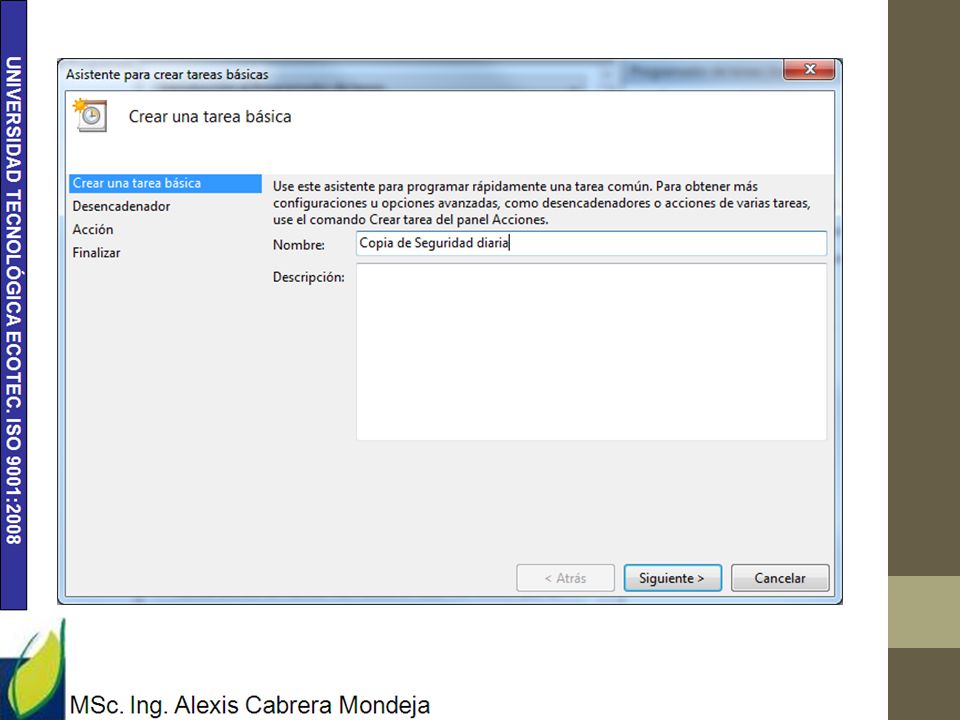Click the Universidad Tecnológica ECOTEC vertical banner
The image size is (960, 720).
13,304
